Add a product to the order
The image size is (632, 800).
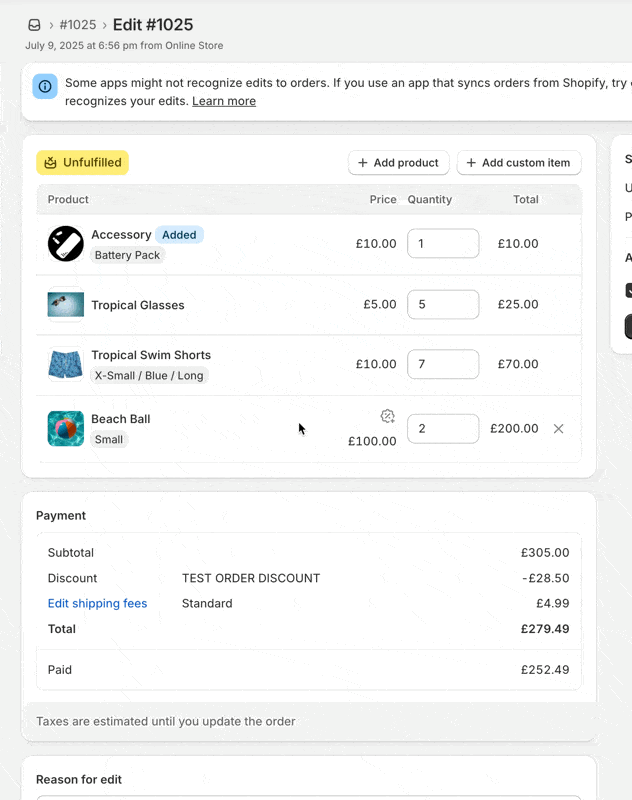[x=398, y=163]
